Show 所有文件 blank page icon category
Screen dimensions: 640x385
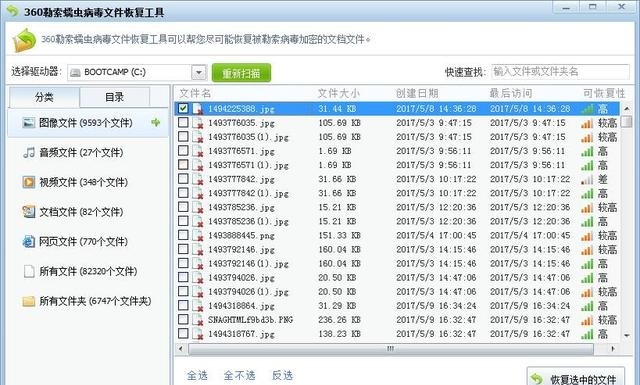[29, 271]
